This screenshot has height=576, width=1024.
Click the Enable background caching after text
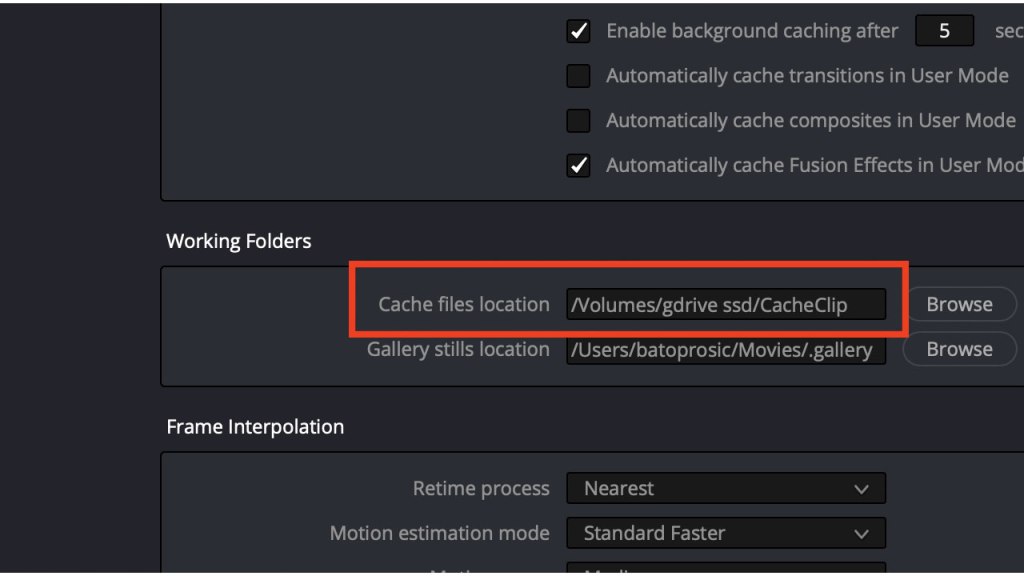pyautogui.click(x=752, y=31)
